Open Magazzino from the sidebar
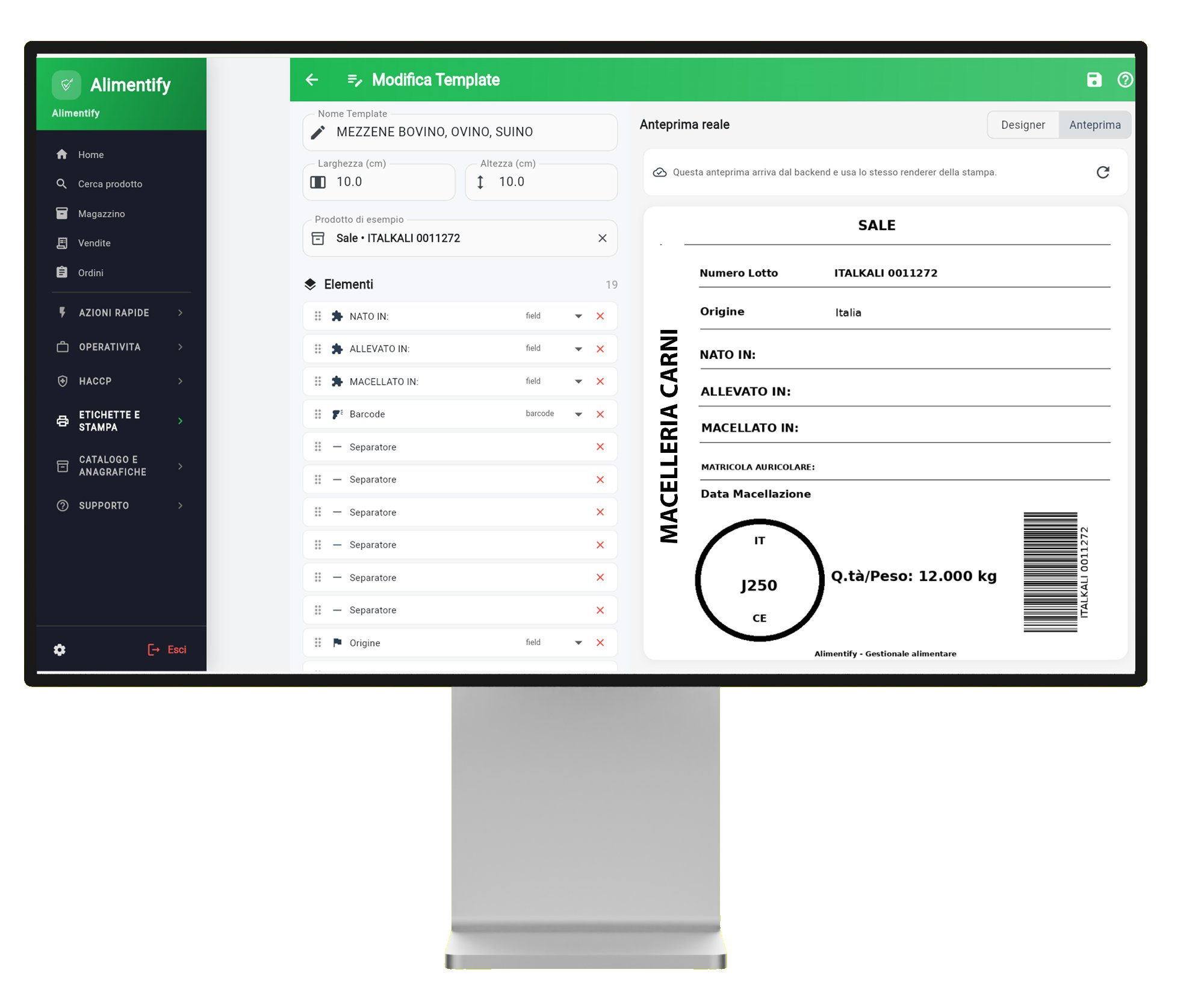Viewport: 1204px width, 1002px height. coord(101,214)
